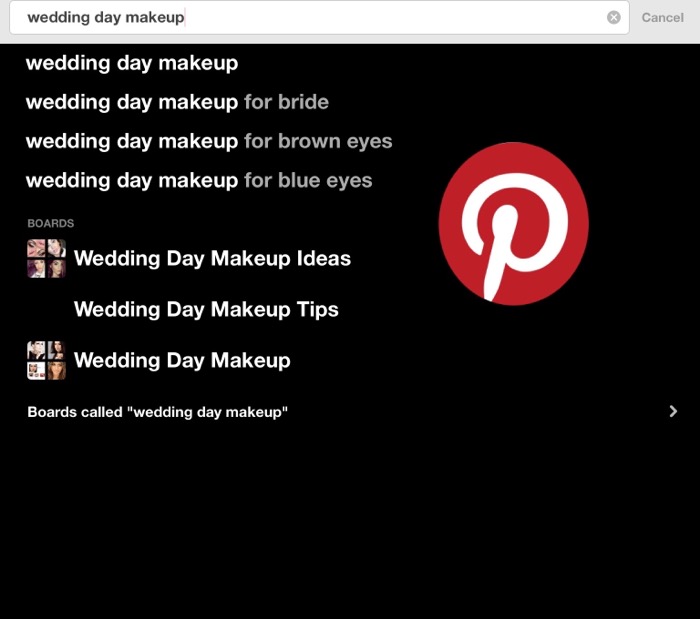
Task: Cancel the search
Action: (x=662, y=17)
